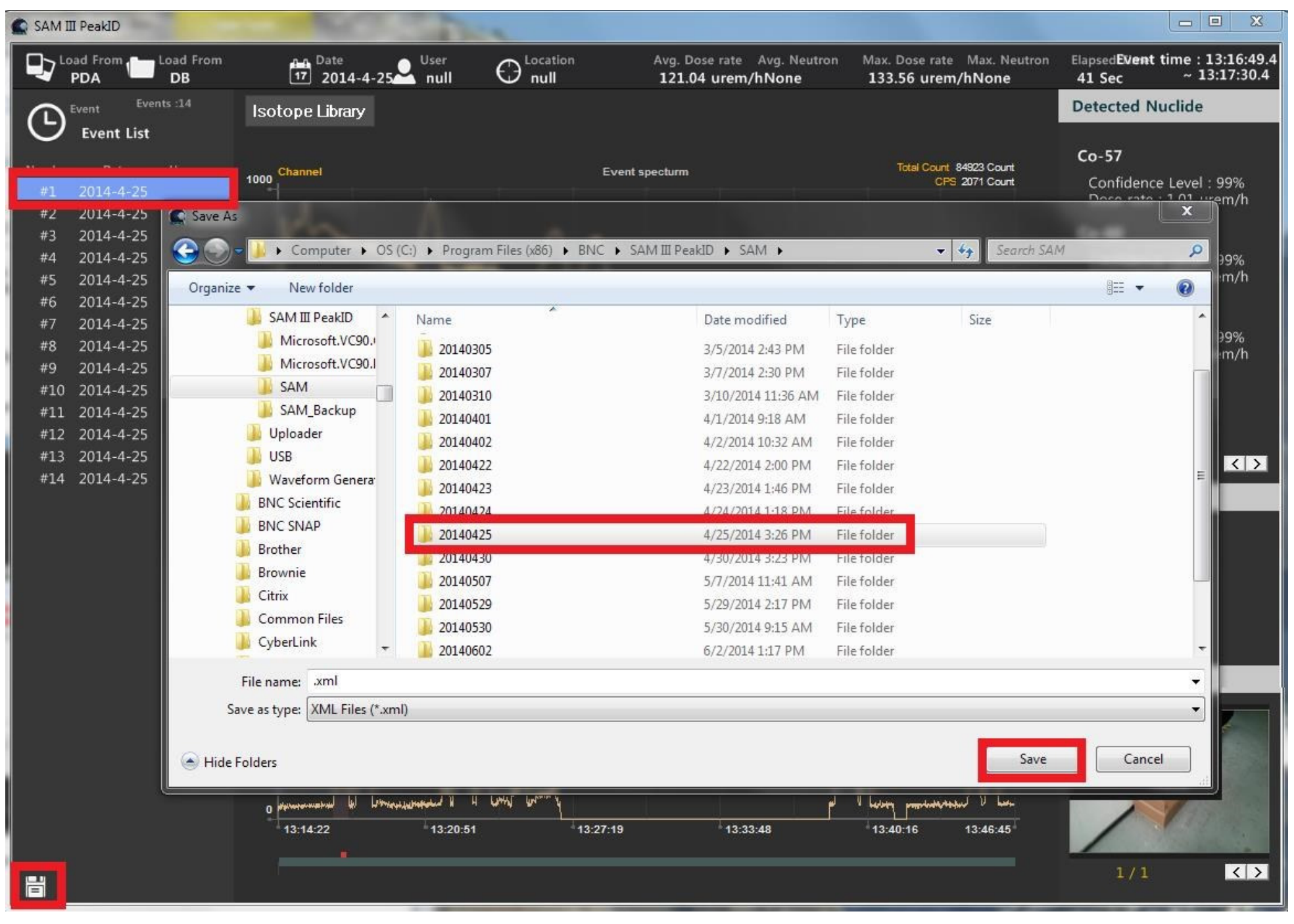Click the save disk icon in SAM III PeakID
The image size is (1294, 924).
[36, 886]
